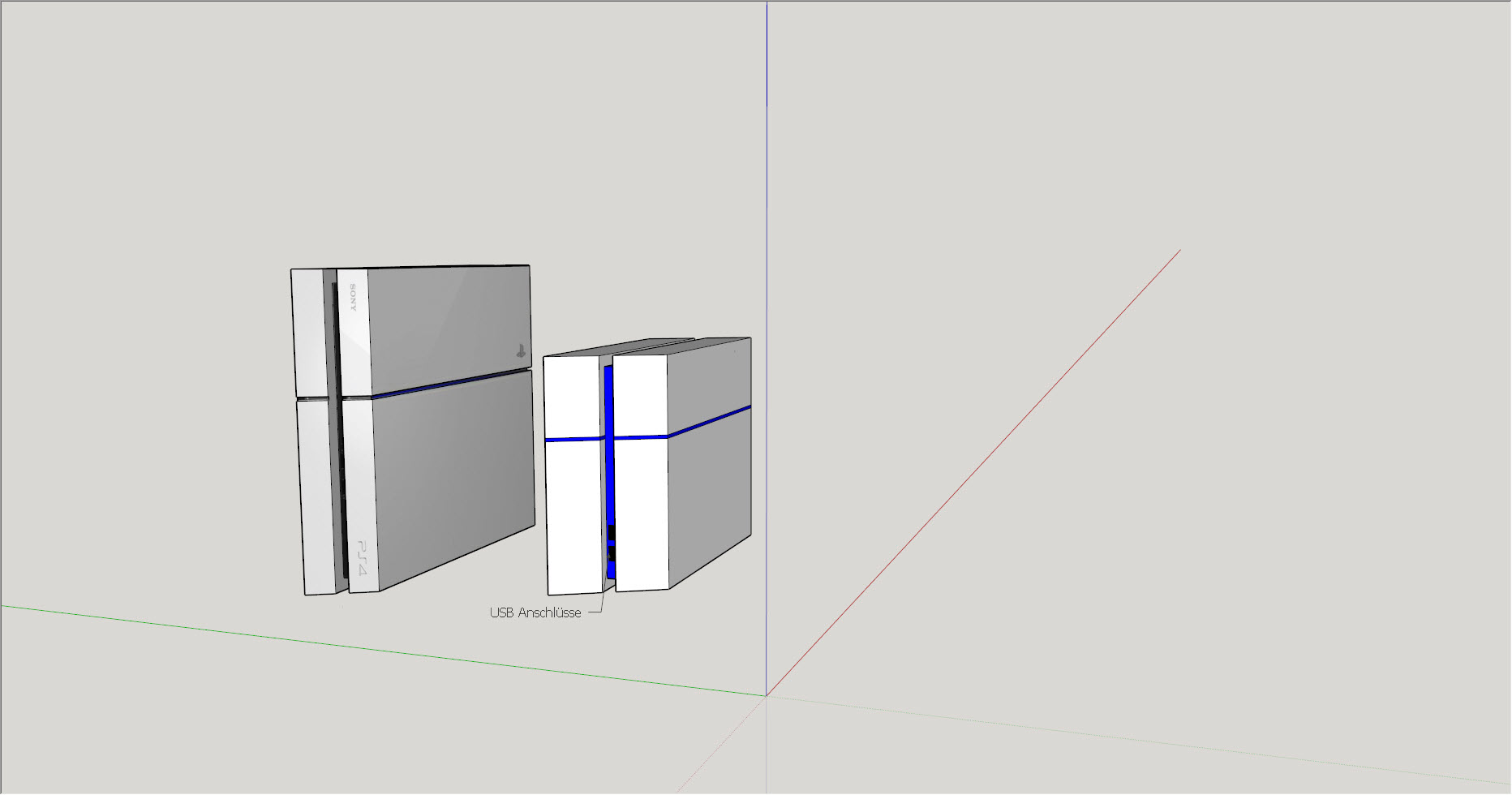The height and width of the screenshot is (795, 1512).
Task: Click lower gray side panel of left console
Action: pyautogui.click(x=454, y=479)
